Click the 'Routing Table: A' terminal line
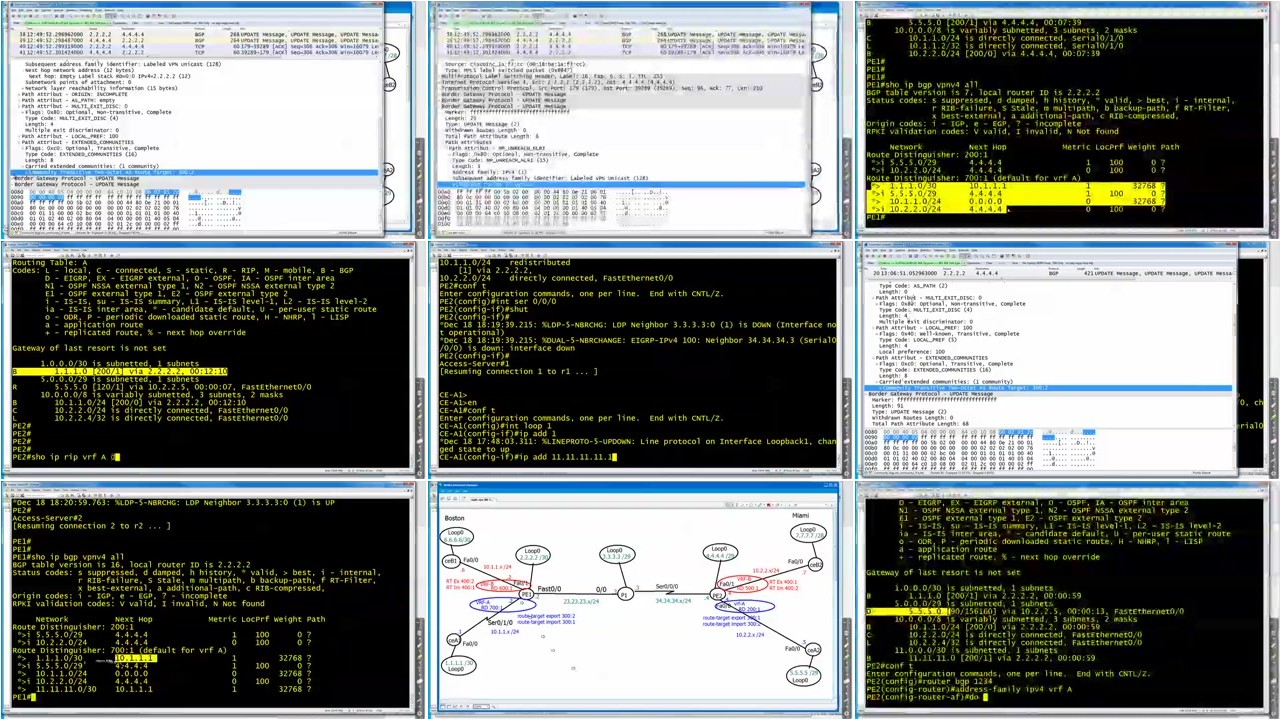 50,263
